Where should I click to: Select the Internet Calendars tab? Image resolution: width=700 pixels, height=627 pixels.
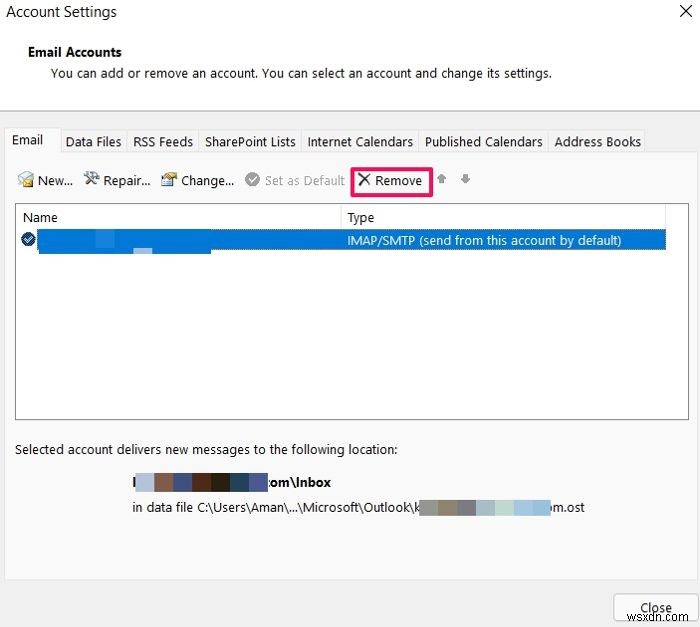[x=360, y=142]
